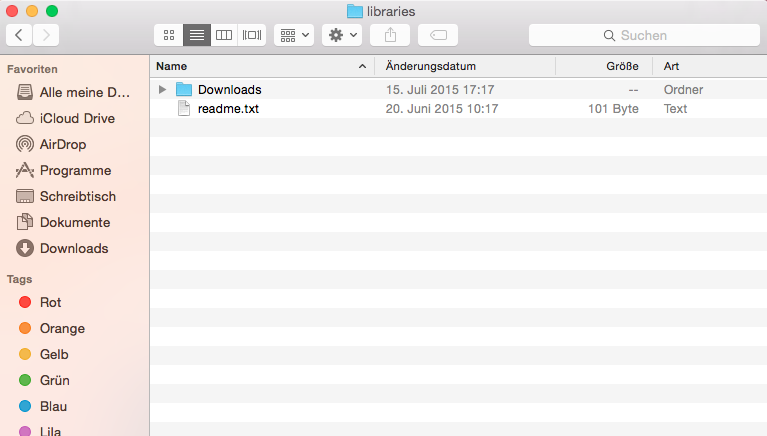Open Programme in sidebar

(74, 170)
